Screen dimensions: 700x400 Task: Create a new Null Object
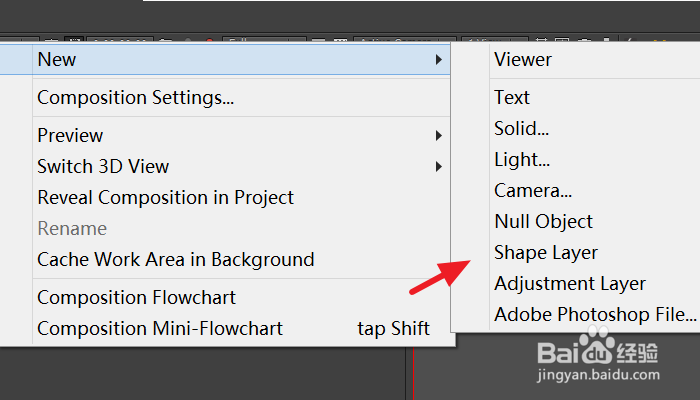click(x=543, y=221)
